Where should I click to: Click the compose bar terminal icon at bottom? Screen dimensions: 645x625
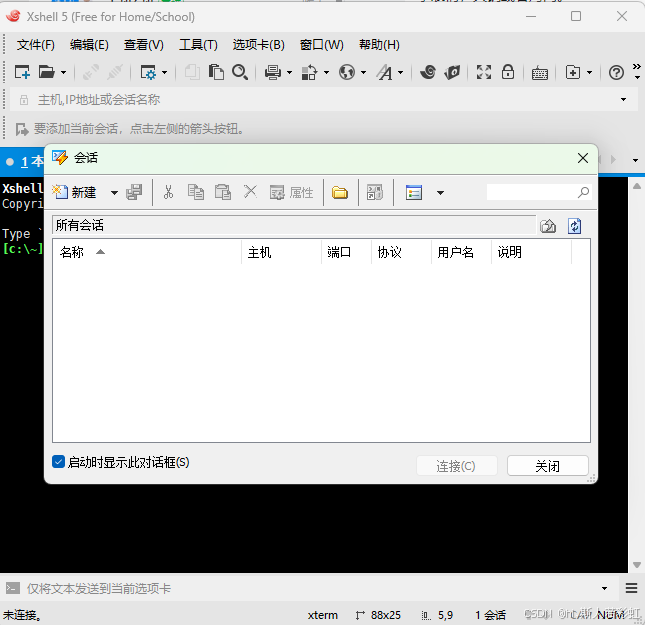[13, 588]
